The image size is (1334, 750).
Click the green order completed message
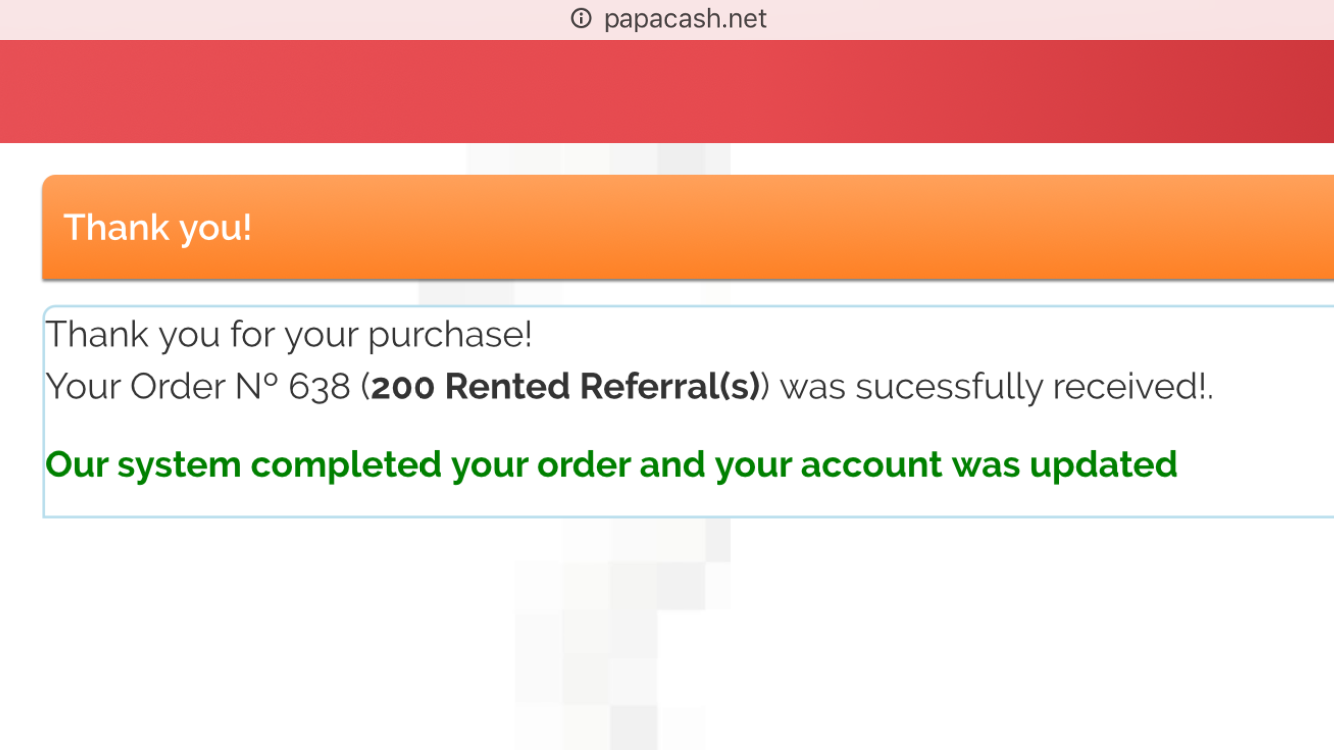611,465
